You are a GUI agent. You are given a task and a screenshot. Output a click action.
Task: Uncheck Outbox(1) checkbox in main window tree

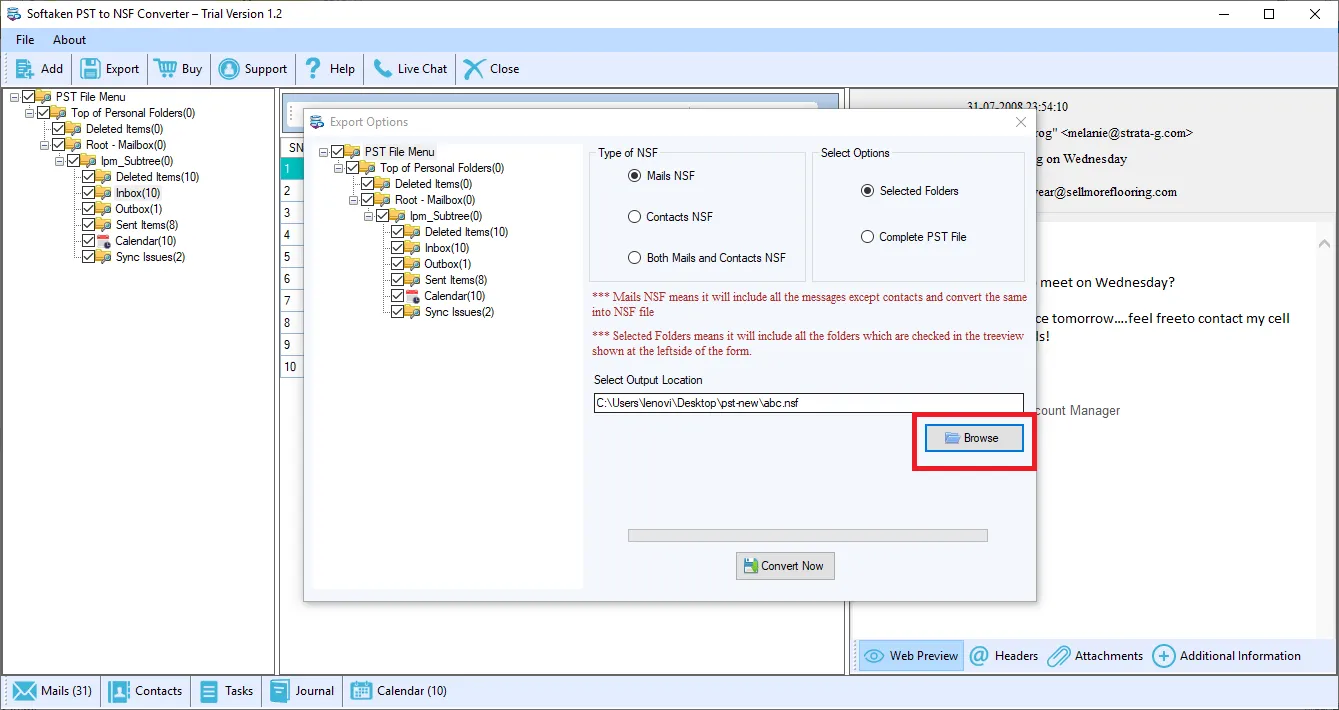[88, 209]
